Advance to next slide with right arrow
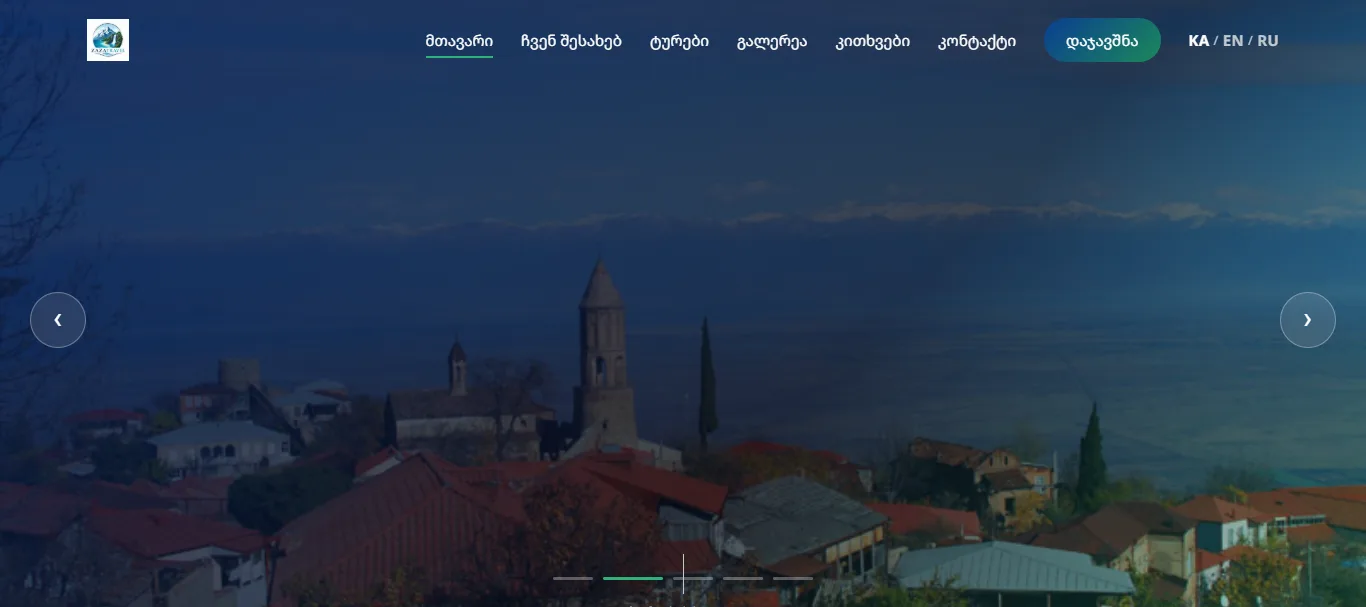The width and height of the screenshot is (1366, 607). click(x=1308, y=320)
